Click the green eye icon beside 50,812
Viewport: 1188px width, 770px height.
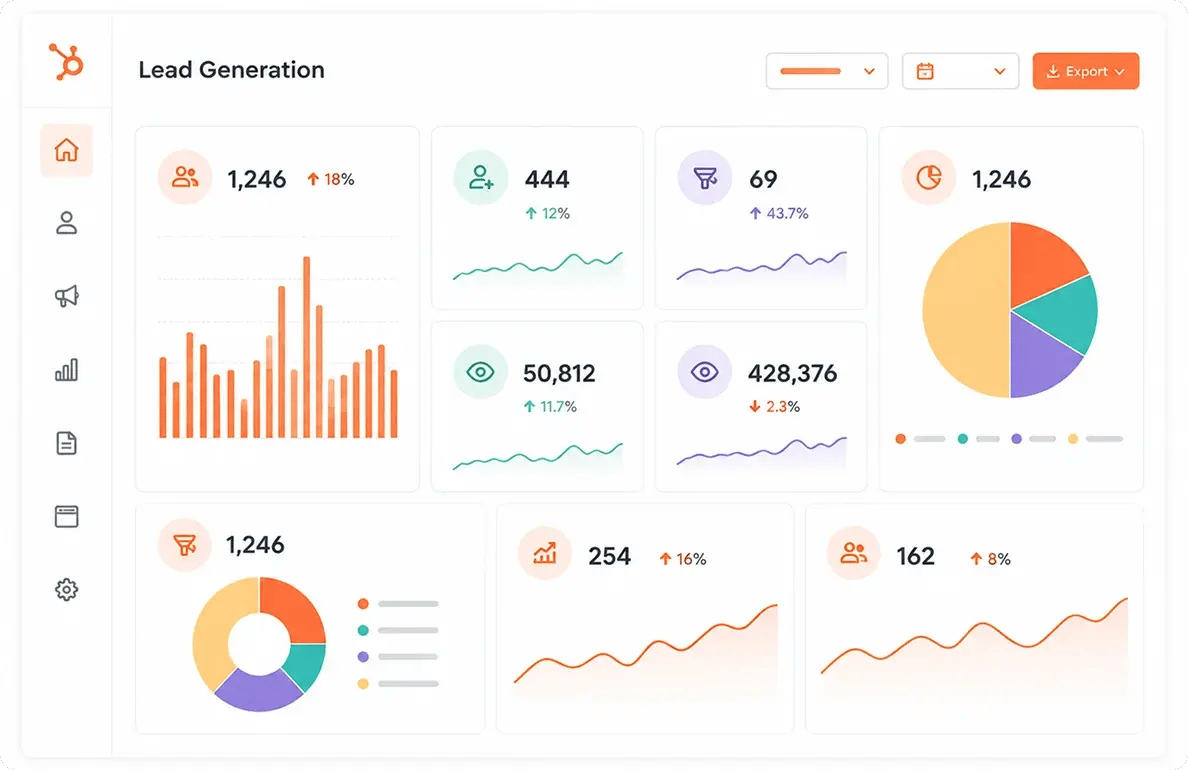pos(480,371)
